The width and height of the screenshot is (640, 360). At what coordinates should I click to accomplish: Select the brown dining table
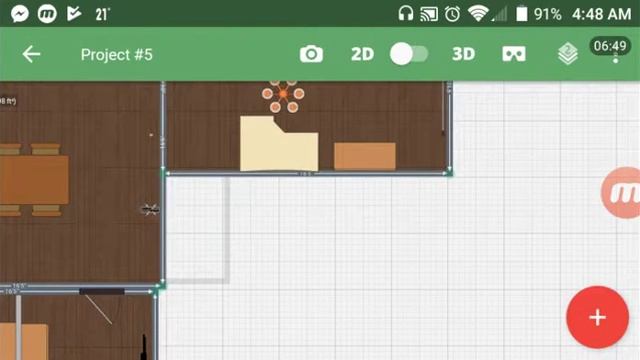tap(34, 180)
